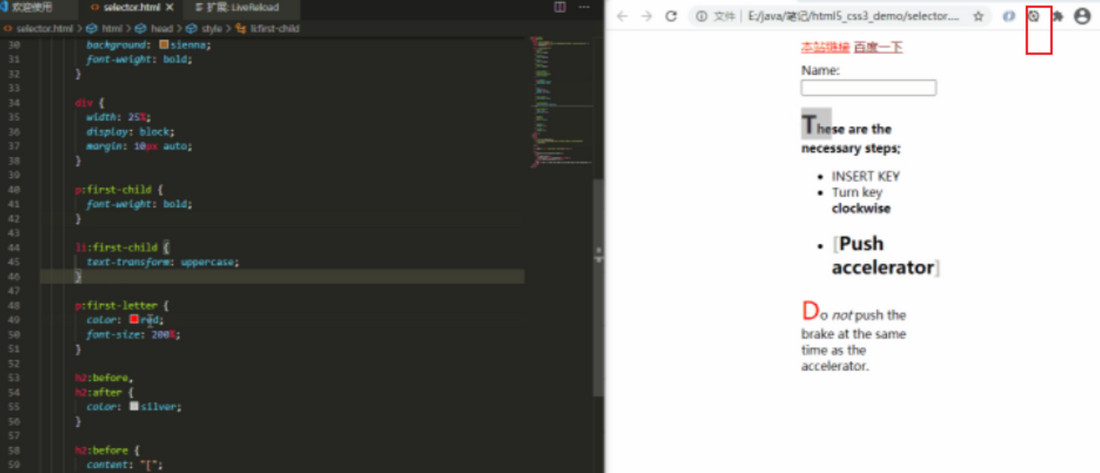Image resolution: width=1100 pixels, height=473 pixels.
Task: Click the Name text input field
Action: click(x=868, y=88)
